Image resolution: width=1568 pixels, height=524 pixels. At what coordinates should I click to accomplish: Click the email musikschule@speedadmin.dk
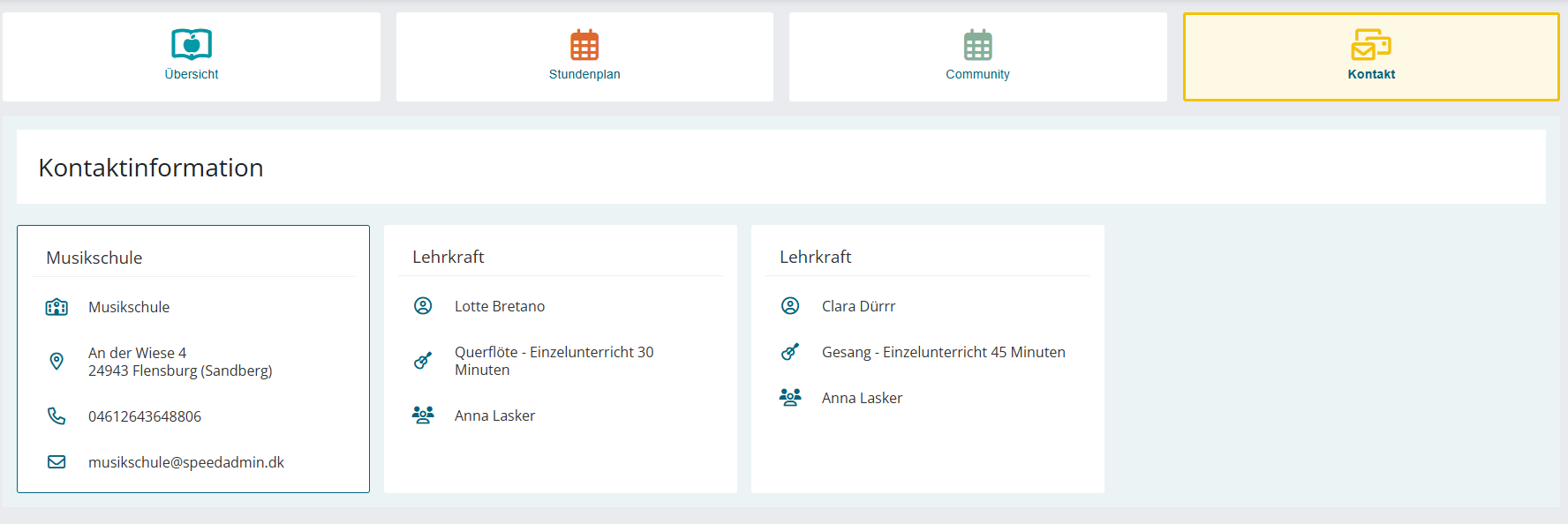(x=186, y=462)
